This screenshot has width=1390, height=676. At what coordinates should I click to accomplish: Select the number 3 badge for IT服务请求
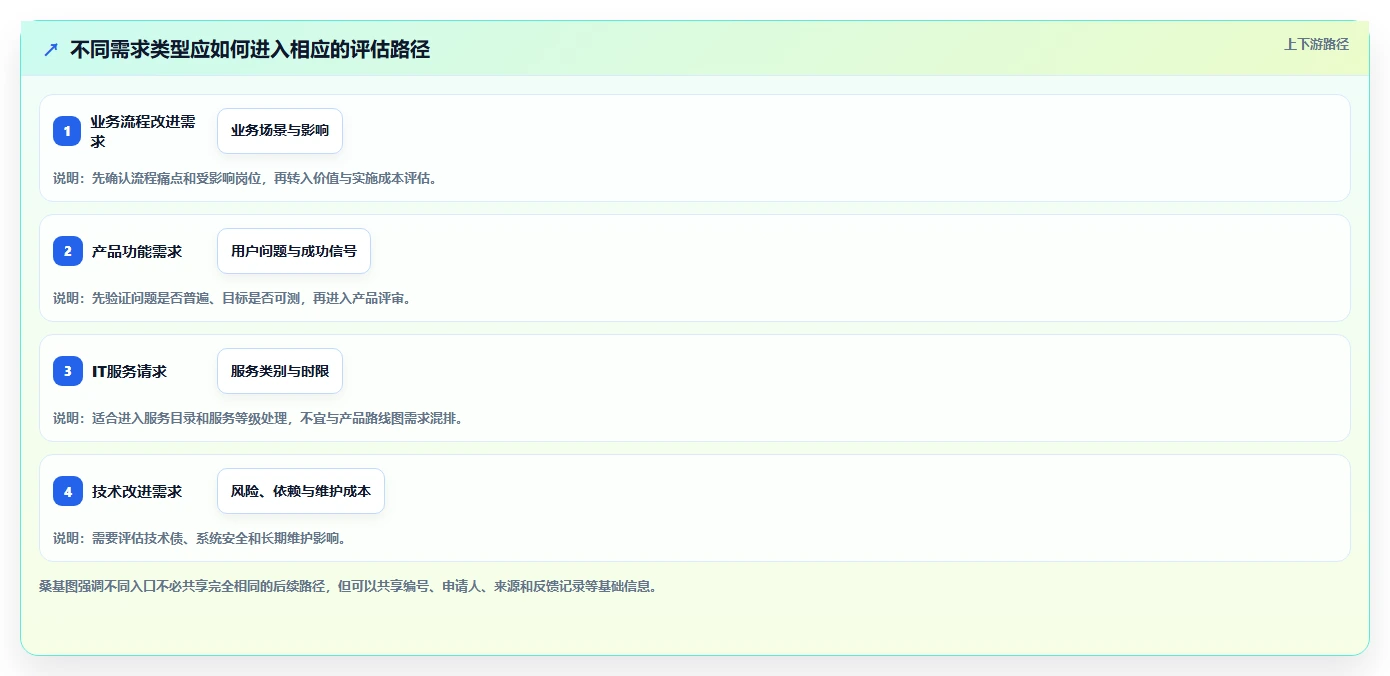click(67, 371)
